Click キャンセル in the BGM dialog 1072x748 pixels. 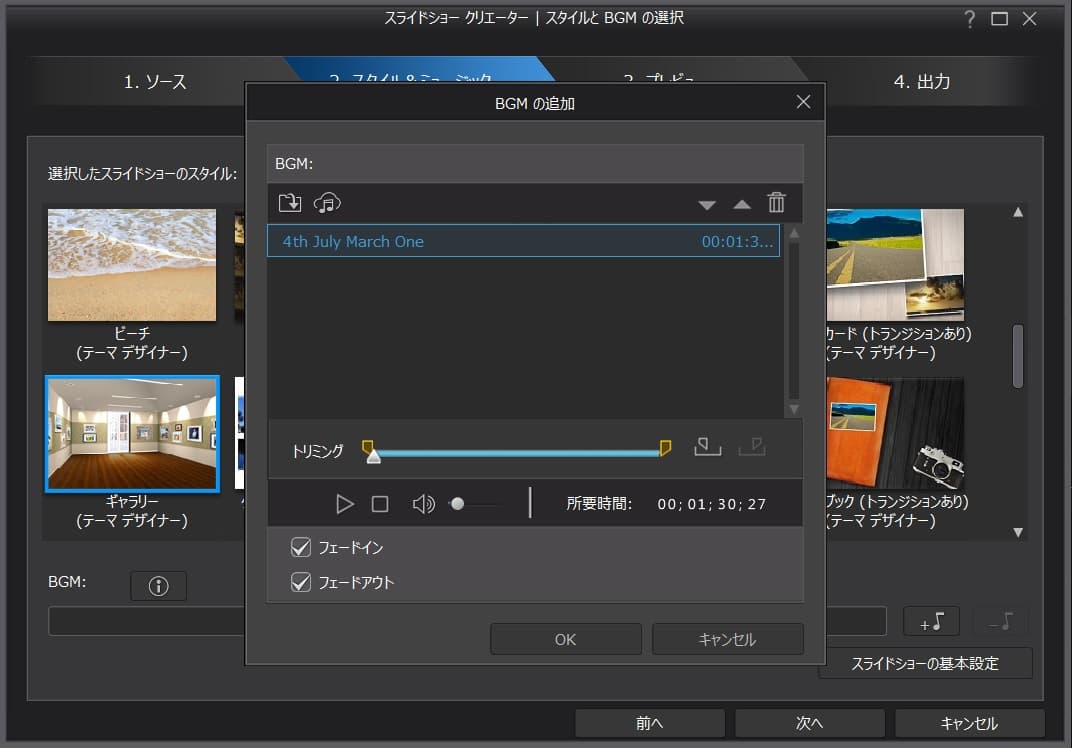727,639
